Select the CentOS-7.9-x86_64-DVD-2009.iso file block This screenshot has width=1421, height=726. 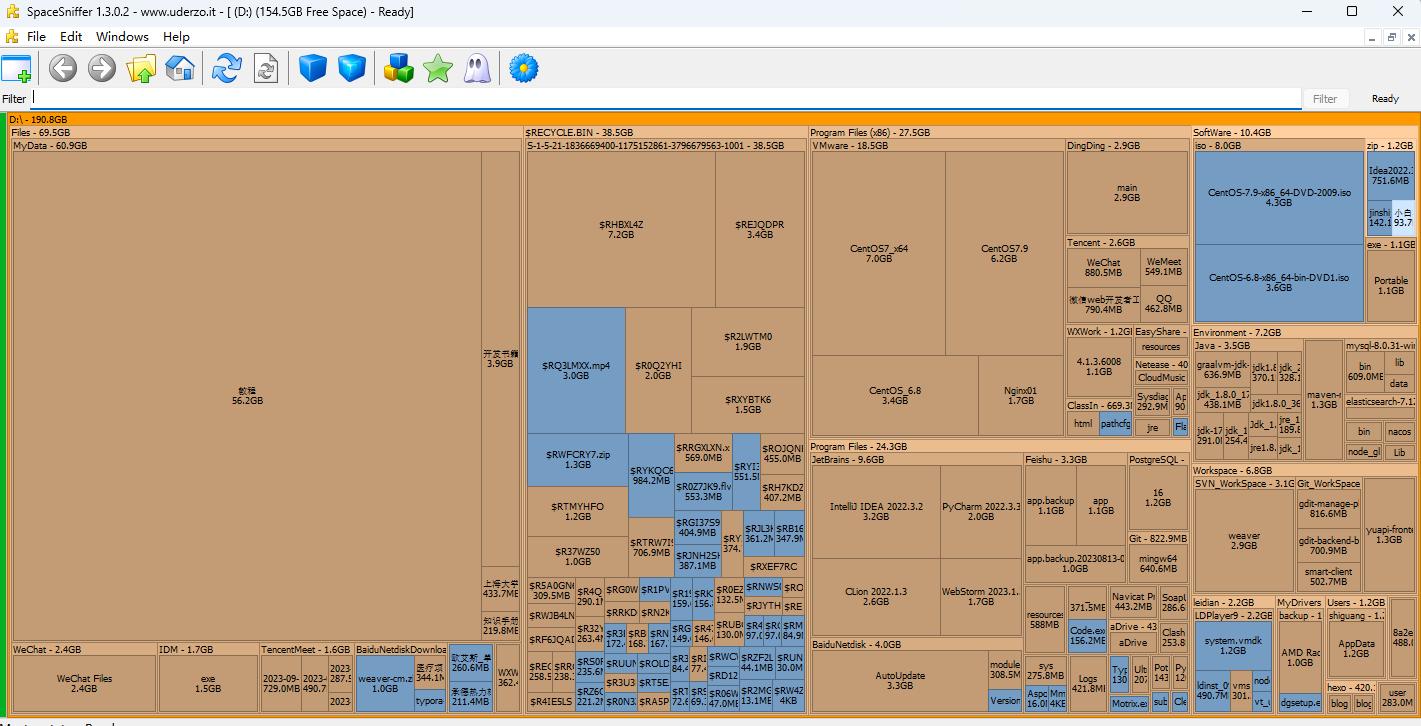pos(1279,197)
